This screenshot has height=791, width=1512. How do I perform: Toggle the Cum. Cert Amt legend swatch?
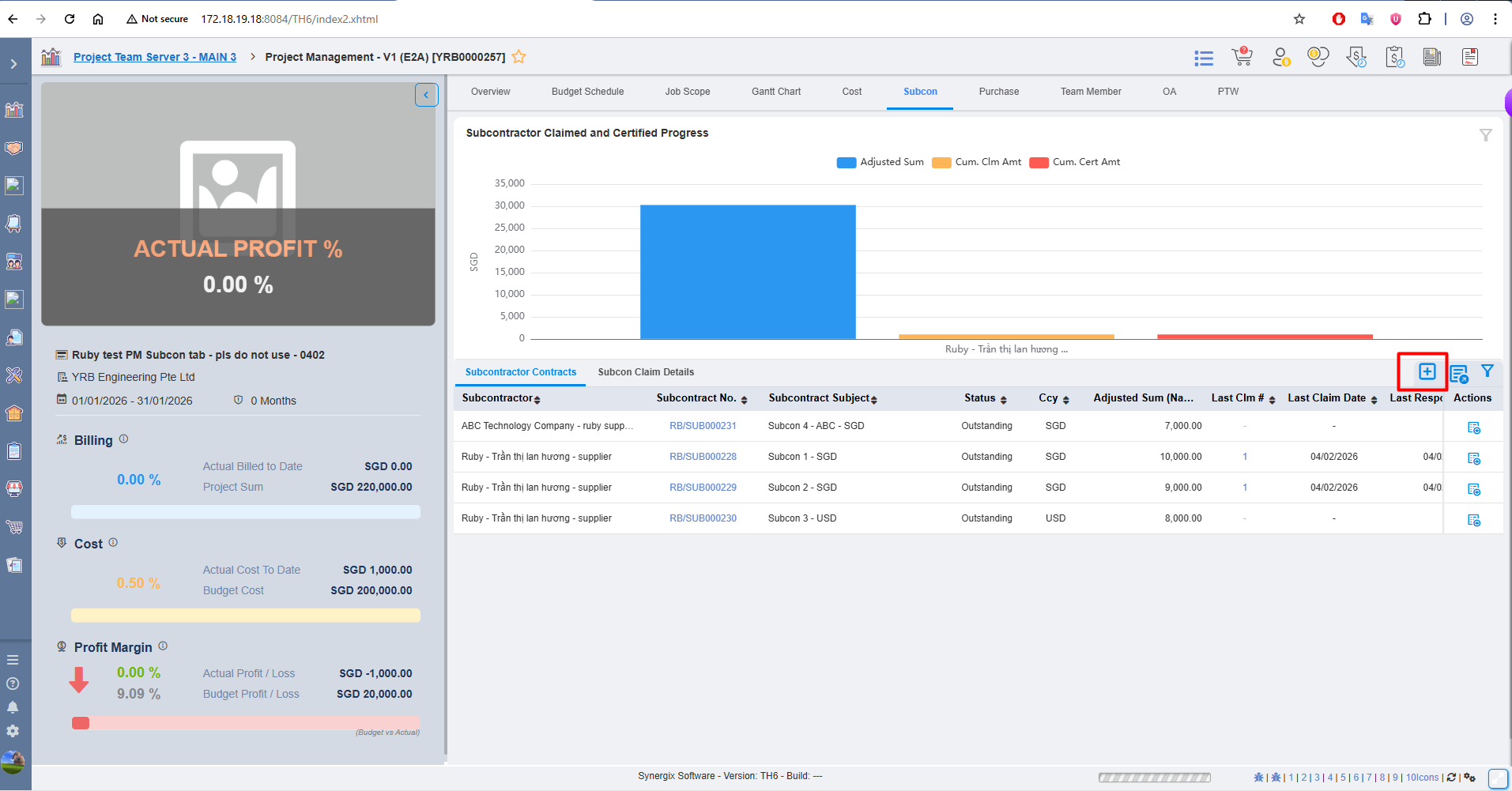[1039, 163]
